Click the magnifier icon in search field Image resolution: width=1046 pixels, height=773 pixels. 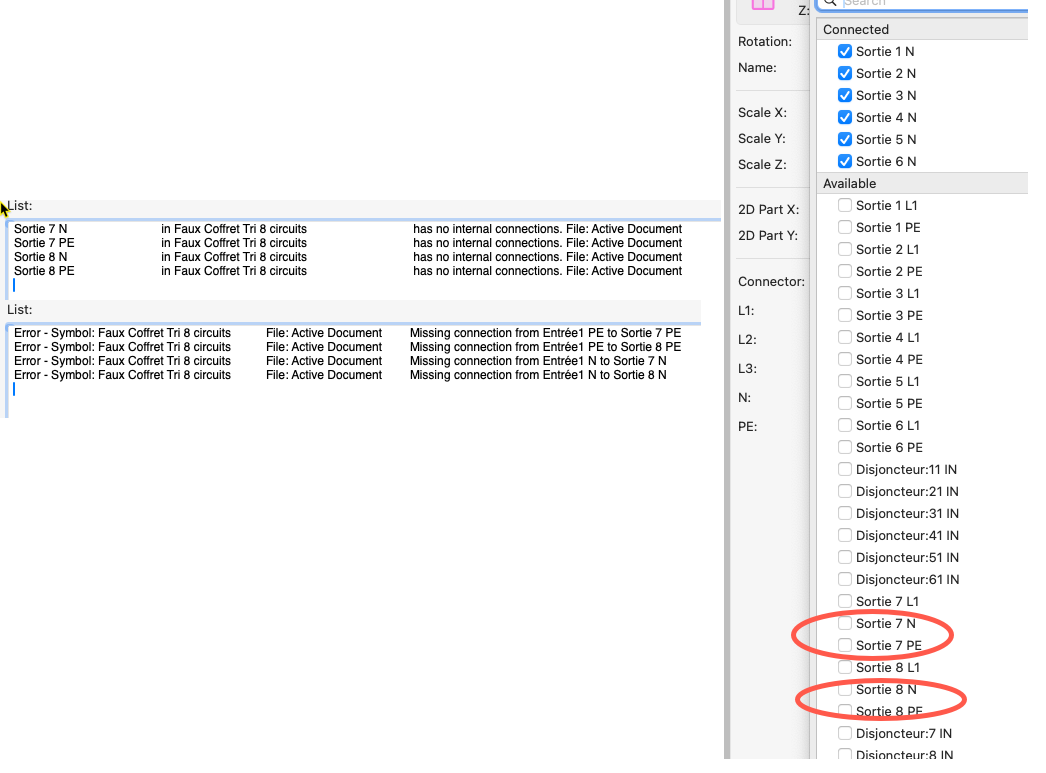pos(831,3)
